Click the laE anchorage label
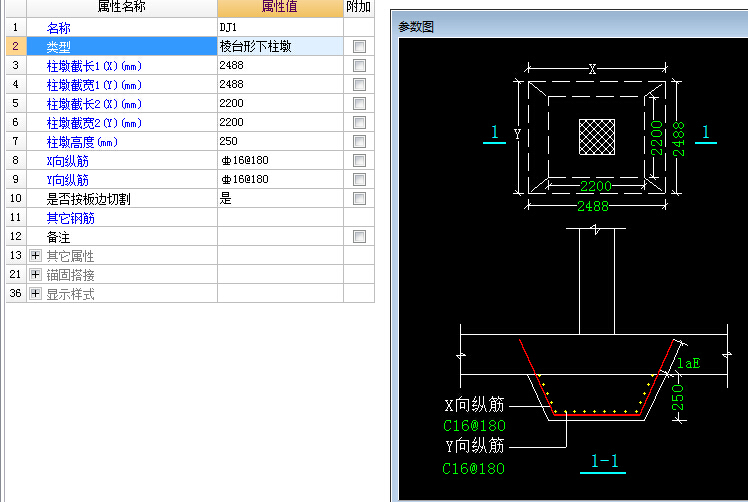Image resolution: width=748 pixels, height=502 pixels. [689, 364]
